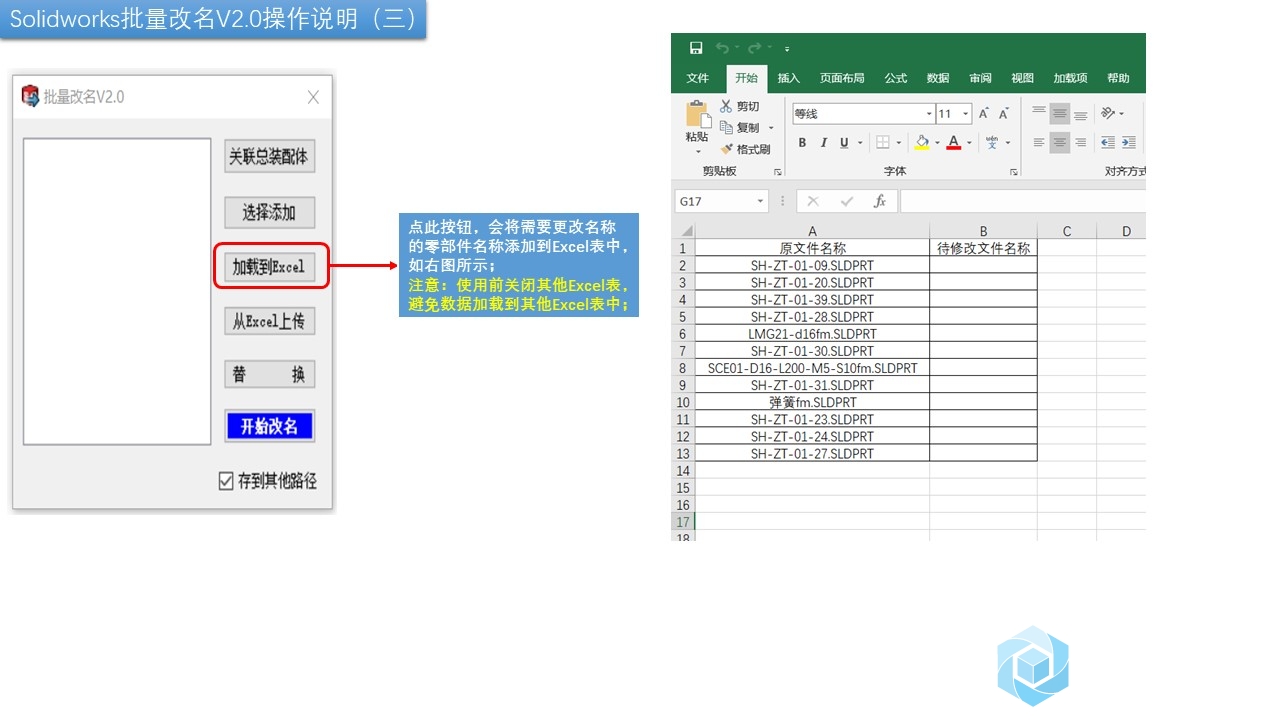Image resolution: width=1280 pixels, height=720 pixels.
Task: Increase font size with larger A
Action: pos(984,114)
